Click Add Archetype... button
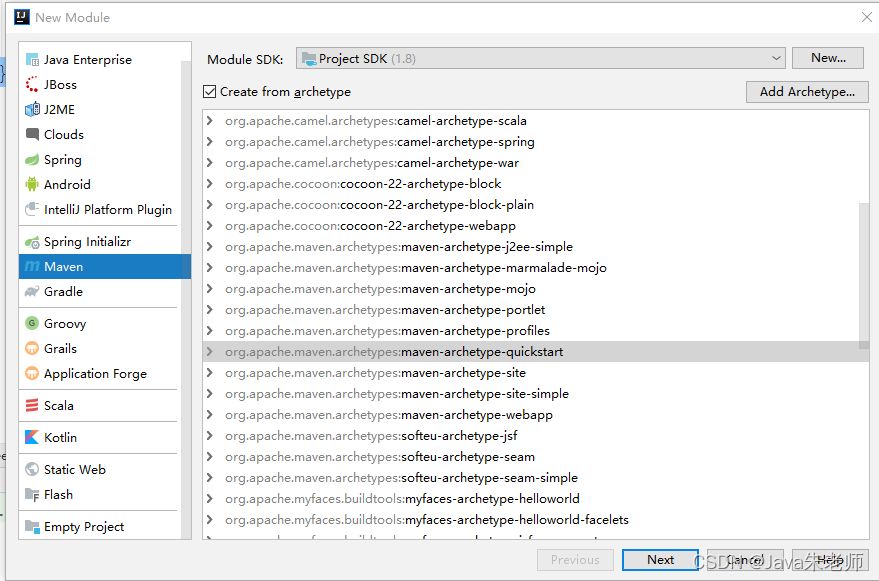This screenshot has width=879, height=581. pyautogui.click(x=807, y=92)
